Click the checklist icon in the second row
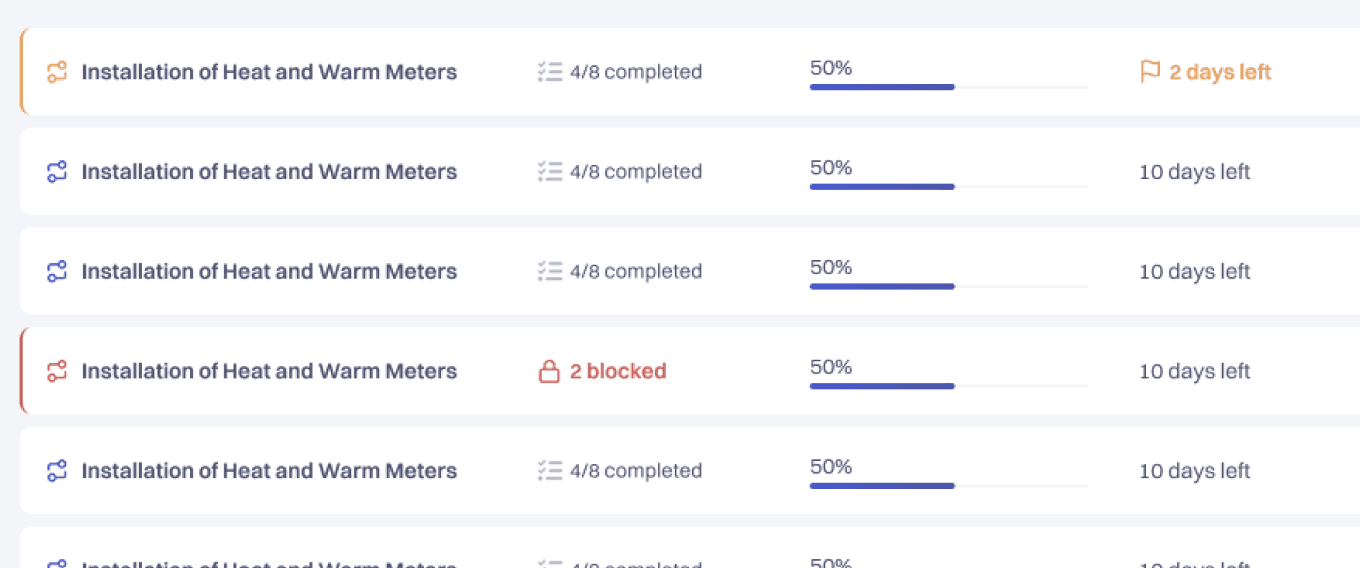 (x=549, y=172)
